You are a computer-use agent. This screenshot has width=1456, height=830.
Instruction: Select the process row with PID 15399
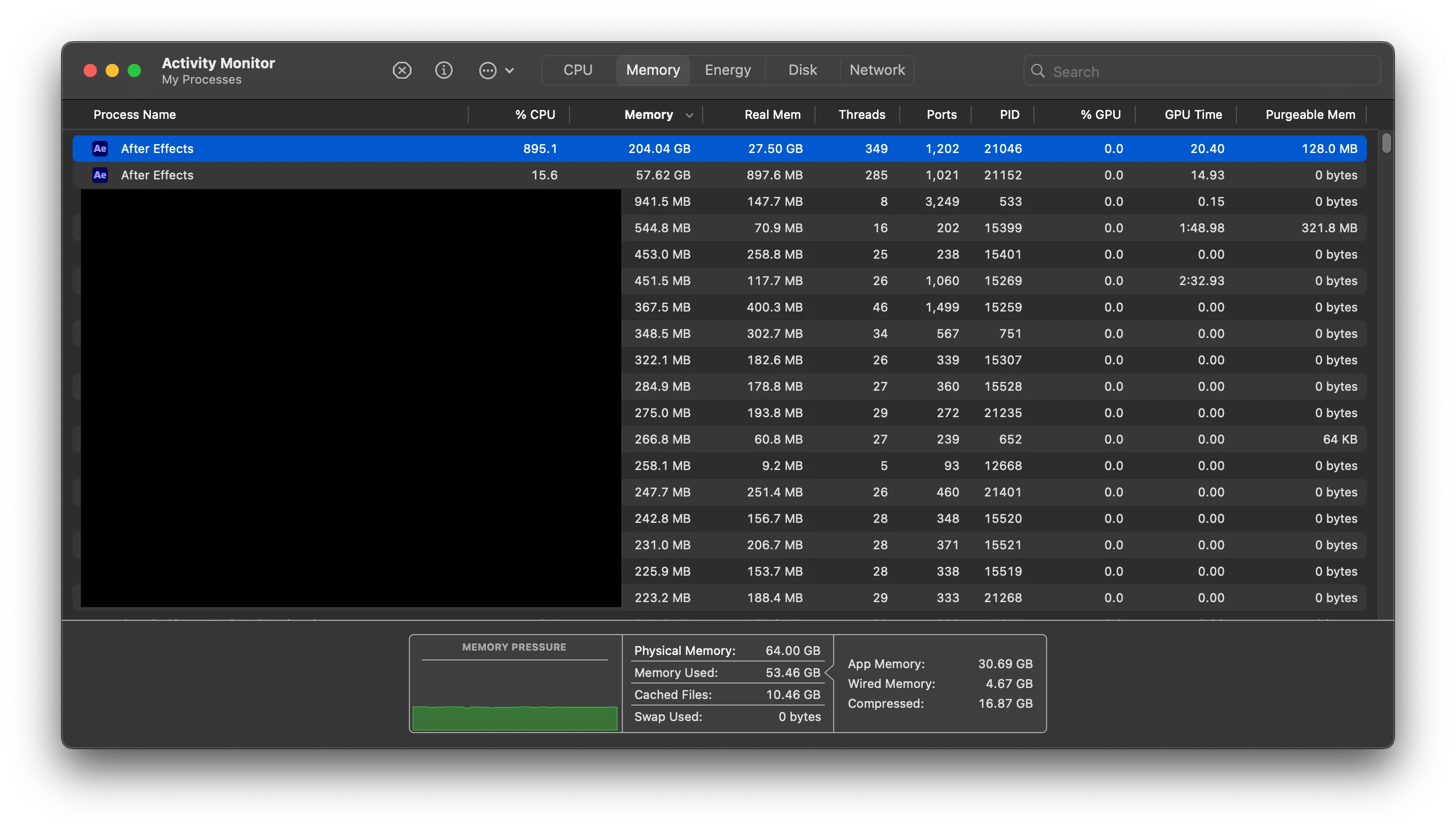[x=1002, y=228]
